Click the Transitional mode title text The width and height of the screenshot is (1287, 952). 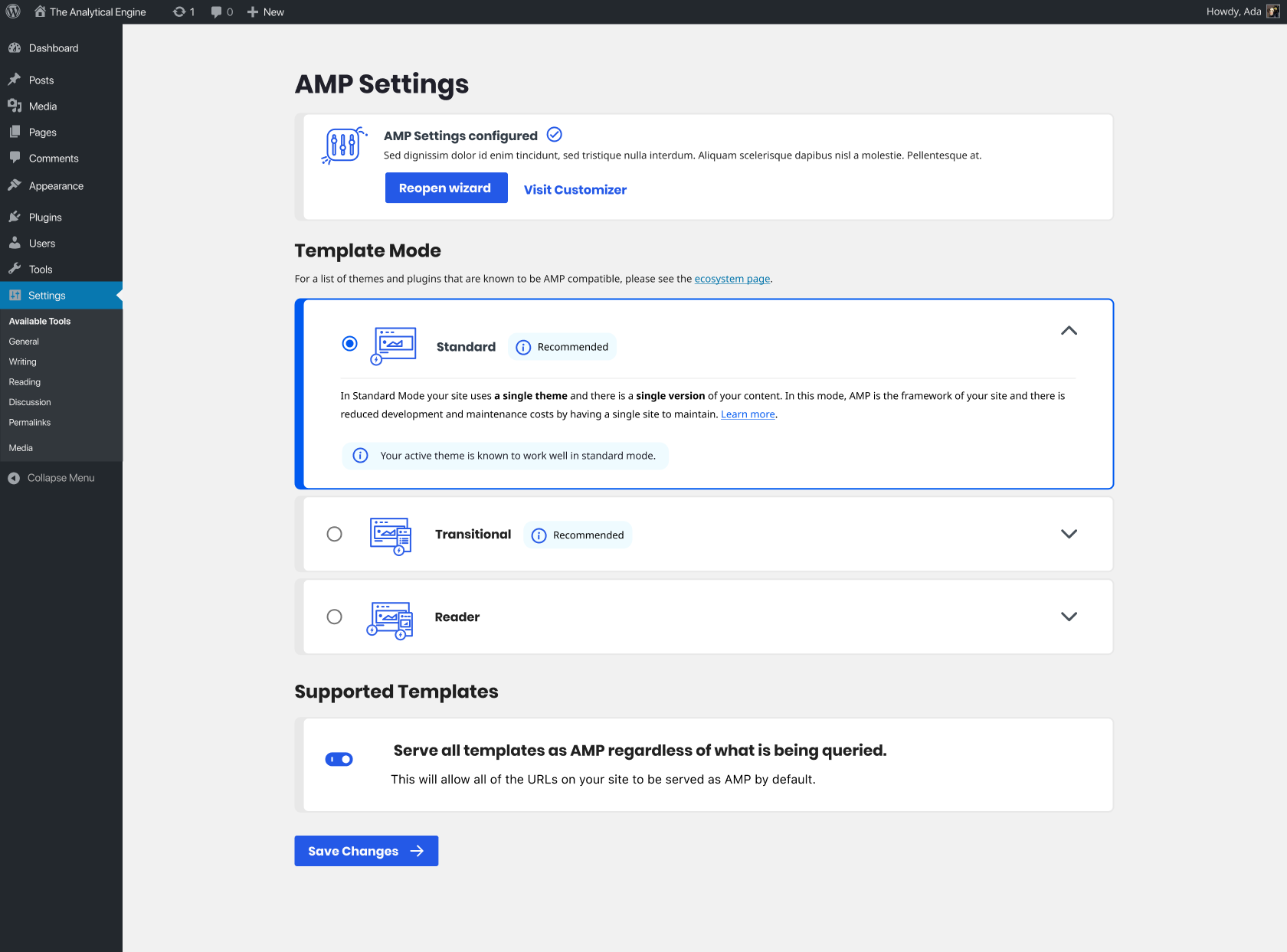coord(473,535)
